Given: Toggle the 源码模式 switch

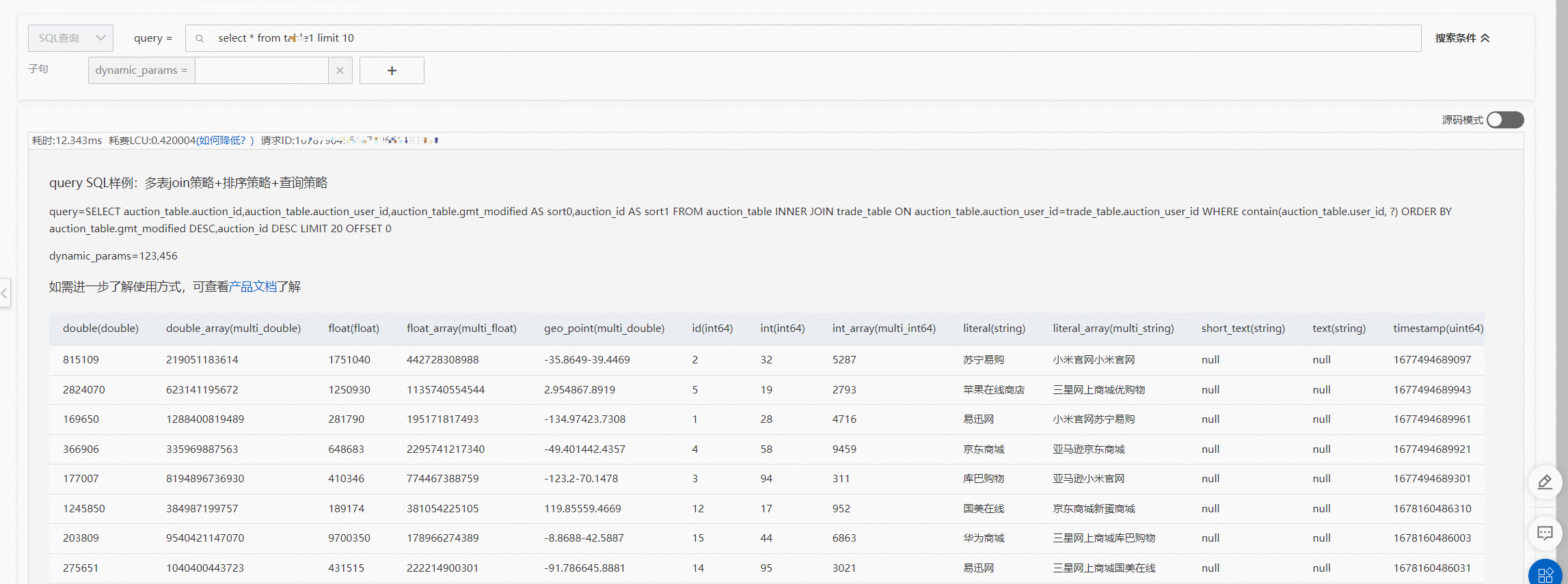Looking at the screenshot, I should 1505,120.
